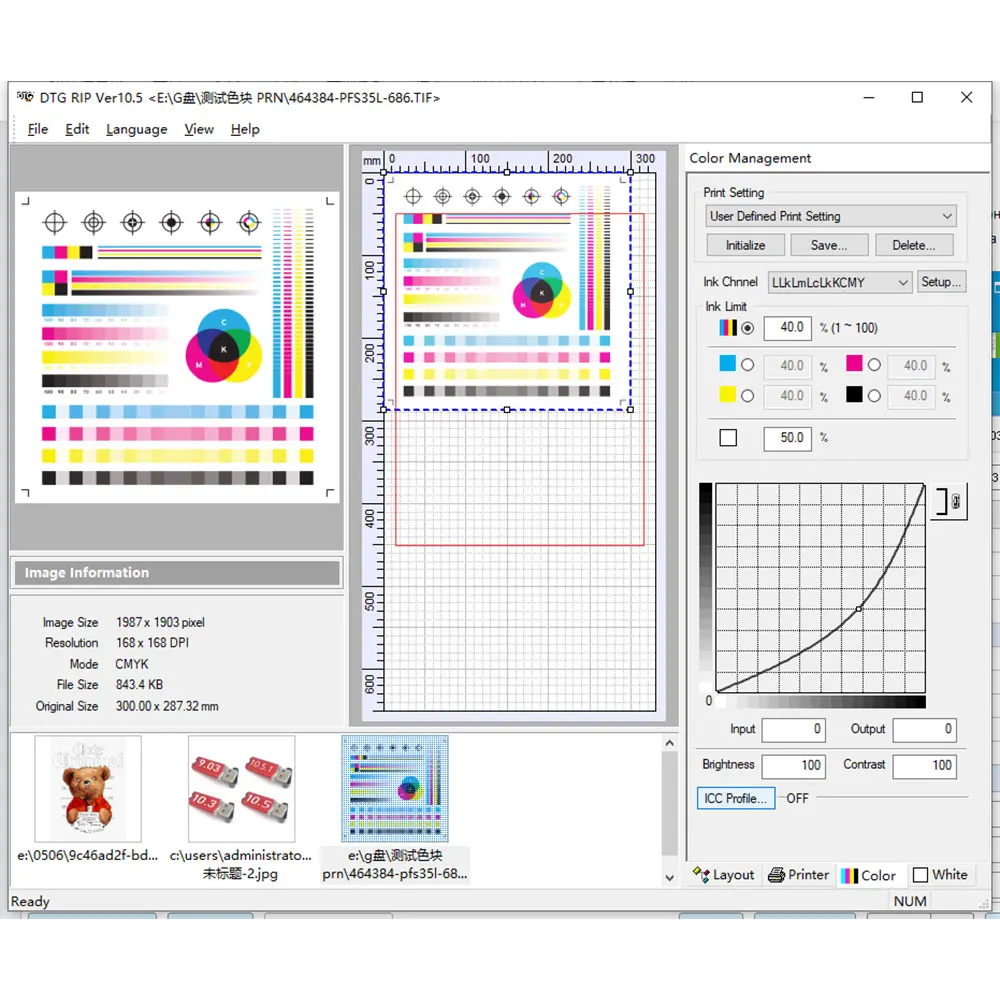Click the Setup... ink channel button

pyautogui.click(x=941, y=281)
